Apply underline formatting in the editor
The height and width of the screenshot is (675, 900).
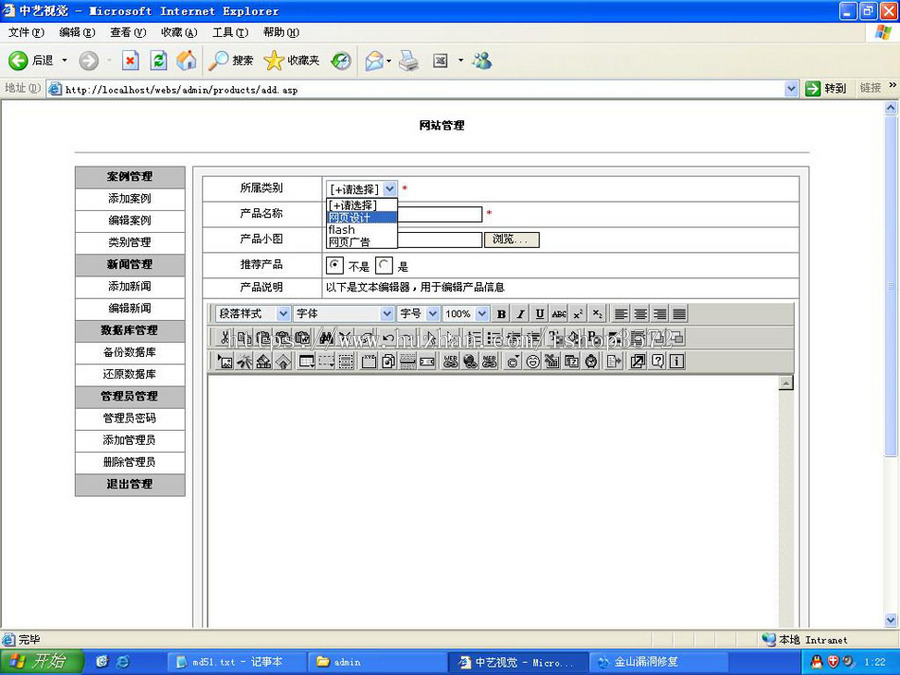pyautogui.click(x=539, y=313)
